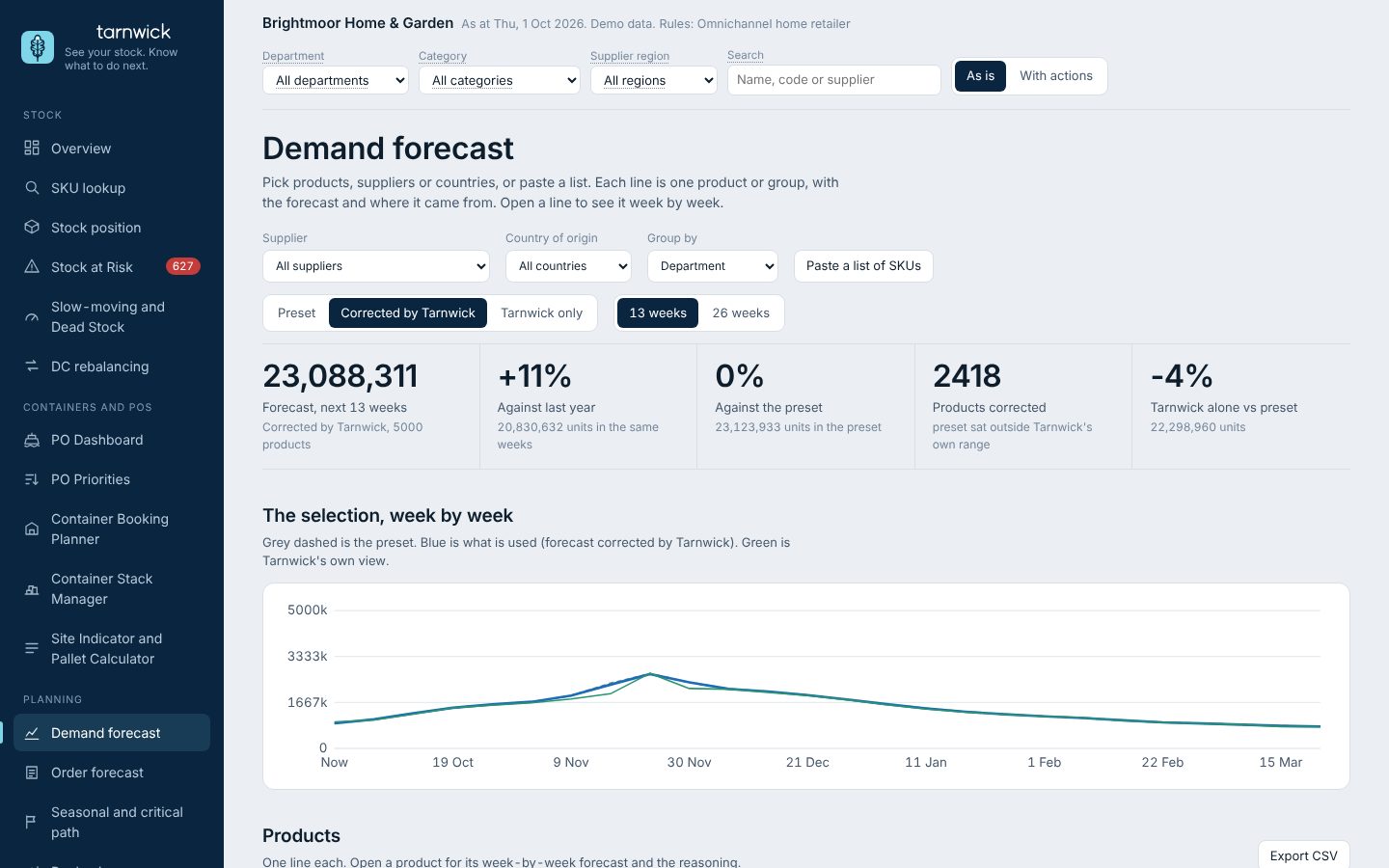Open the All suppliers dropdown
This screenshot has width=1389, height=868.
coord(376,266)
